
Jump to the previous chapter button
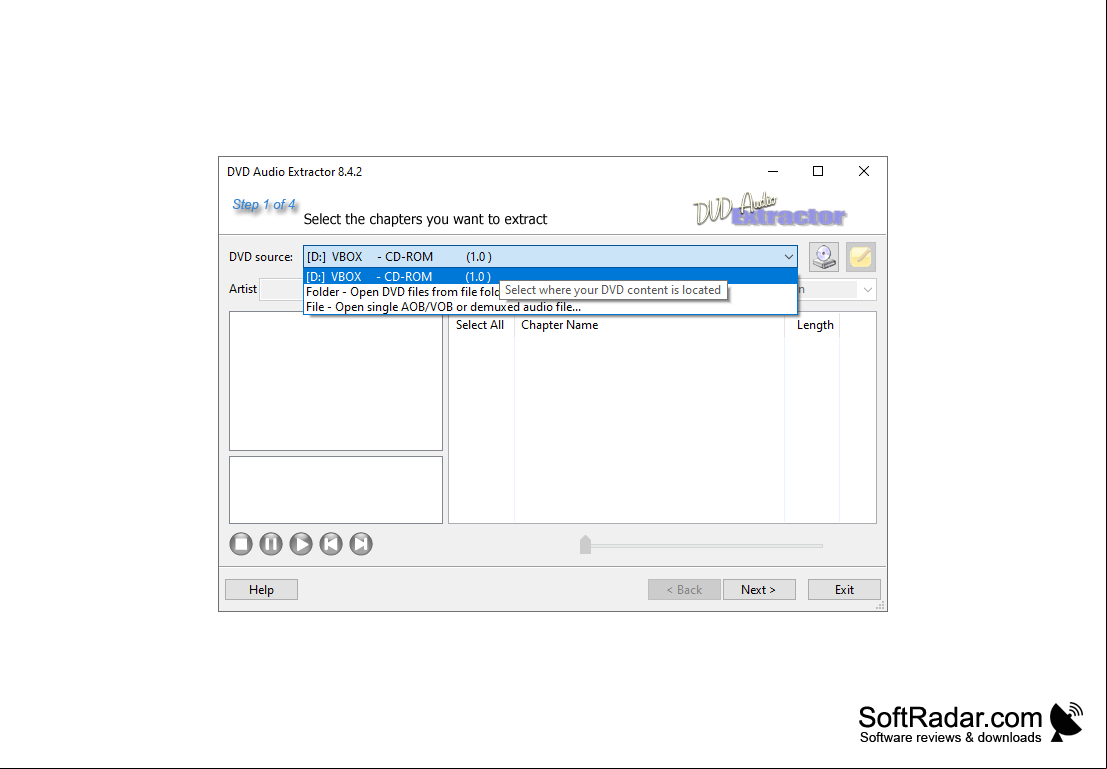(x=331, y=544)
